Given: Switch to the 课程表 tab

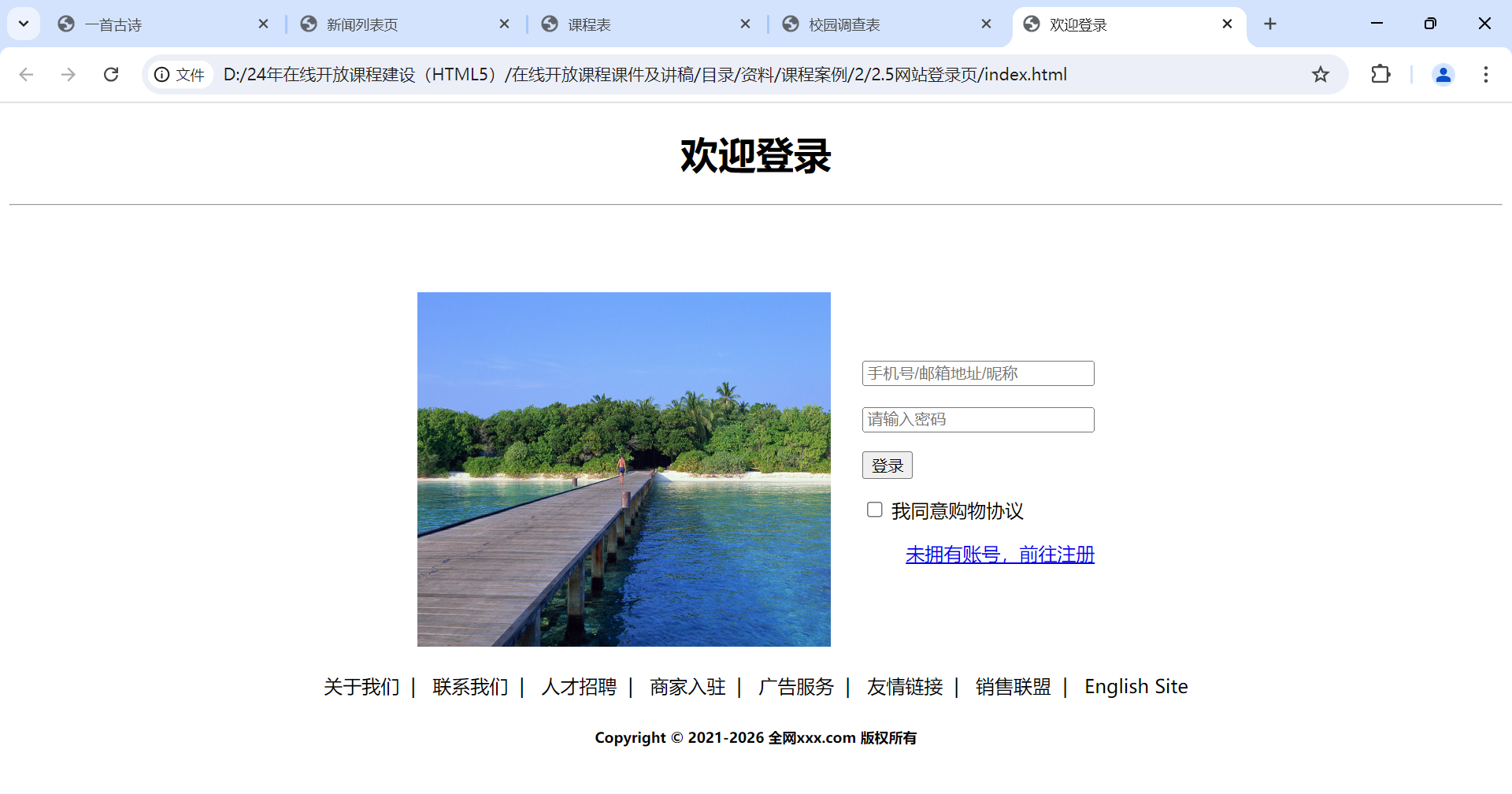Looking at the screenshot, I should [646, 24].
